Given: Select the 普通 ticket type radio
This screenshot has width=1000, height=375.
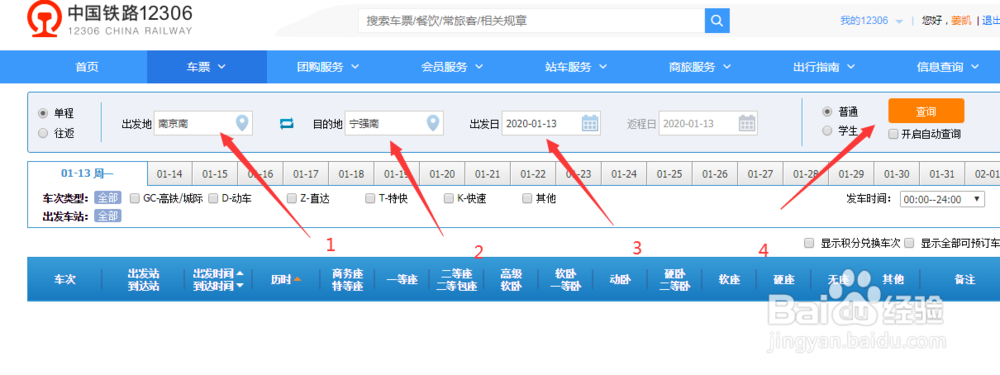Looking at the screenshot, I should click(x=828, y=112).
